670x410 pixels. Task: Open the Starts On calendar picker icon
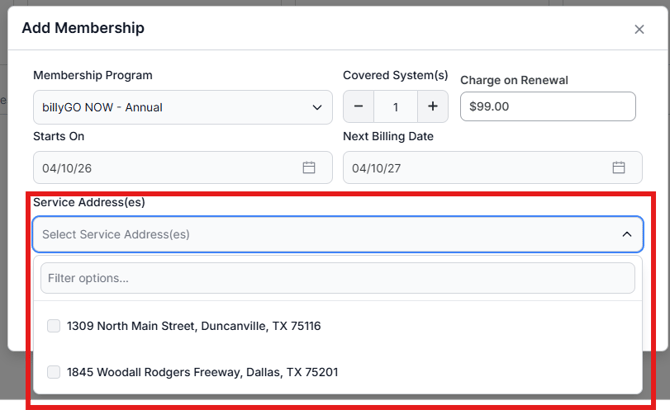pos(309,167)
